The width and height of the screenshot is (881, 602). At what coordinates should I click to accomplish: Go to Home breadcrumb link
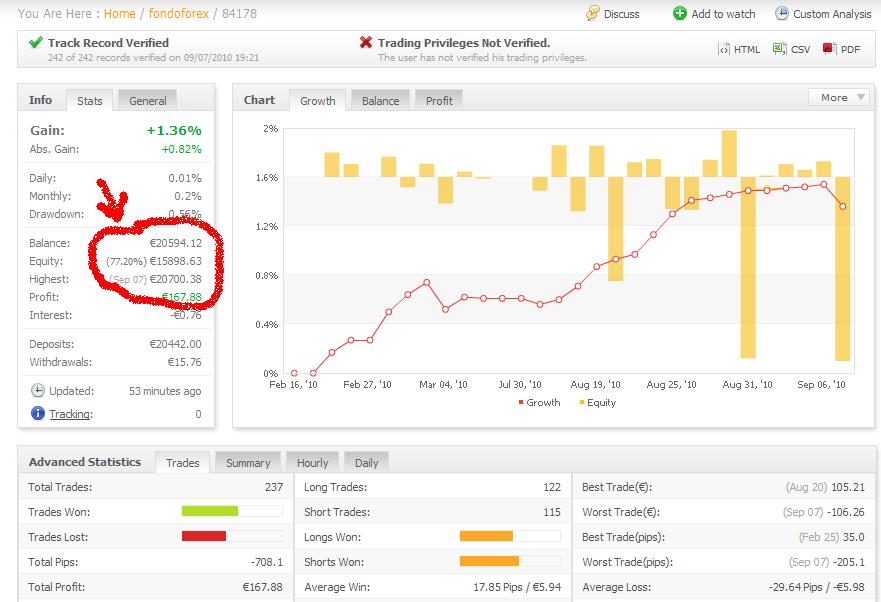pos(119,14)
